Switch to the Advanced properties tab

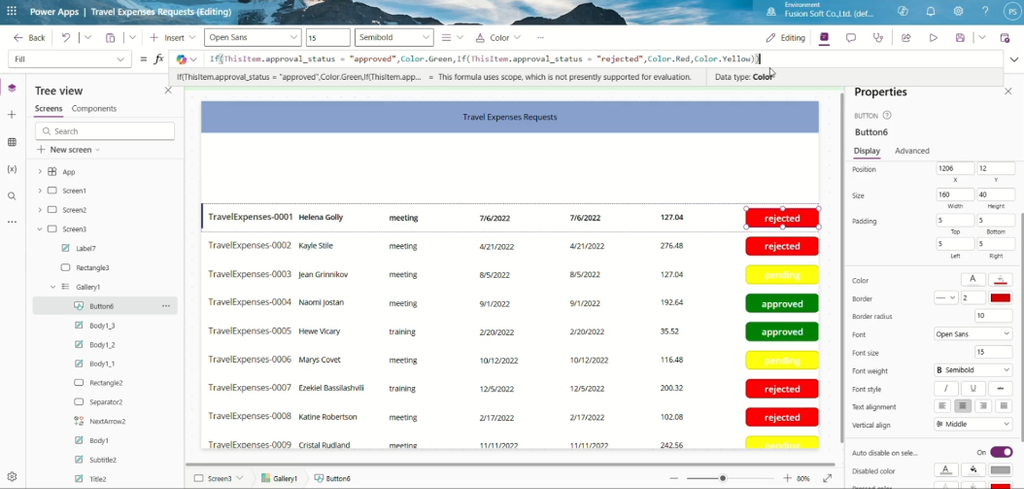click(912, 151)
